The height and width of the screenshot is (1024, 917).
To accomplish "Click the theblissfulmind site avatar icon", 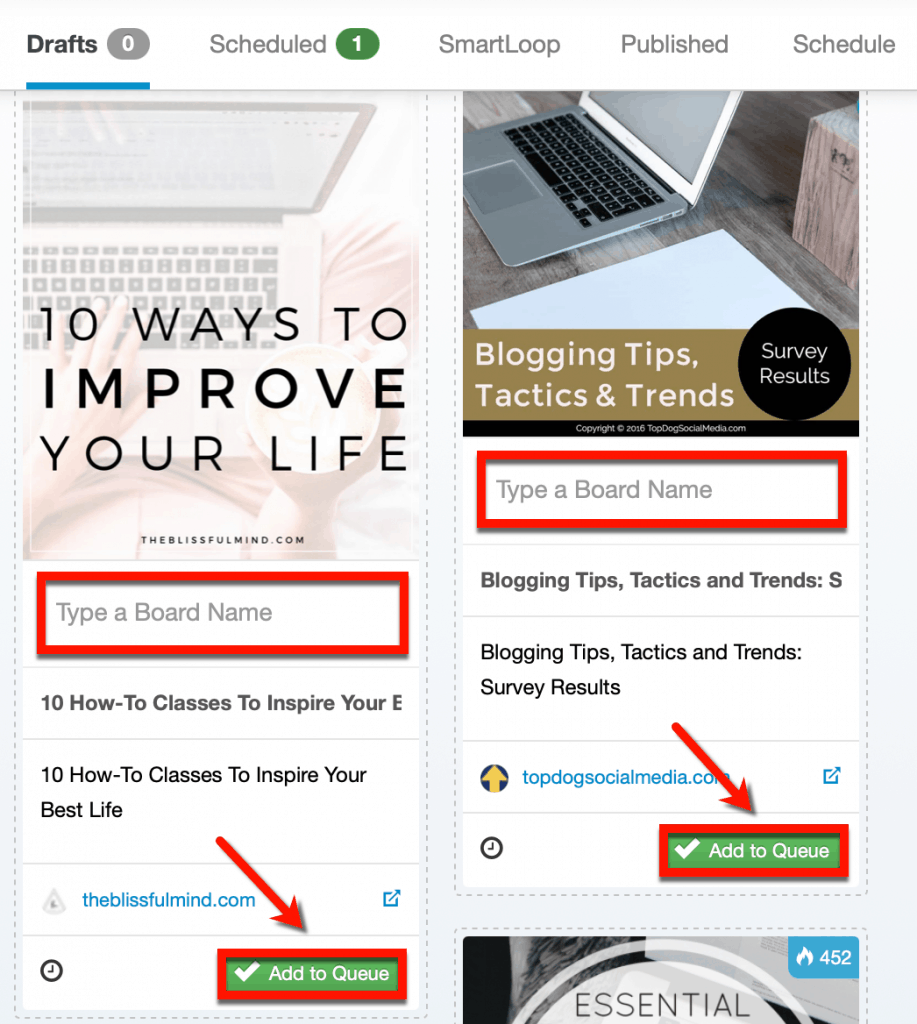I will [x=54, y=901].
